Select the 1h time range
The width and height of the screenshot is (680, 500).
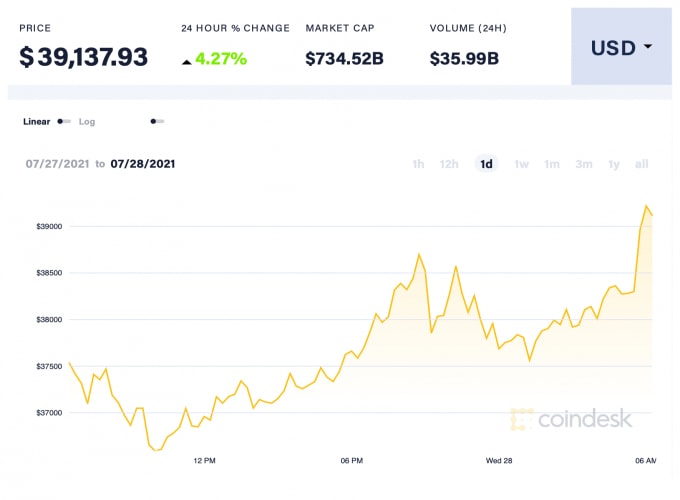[x=418, y=164]
